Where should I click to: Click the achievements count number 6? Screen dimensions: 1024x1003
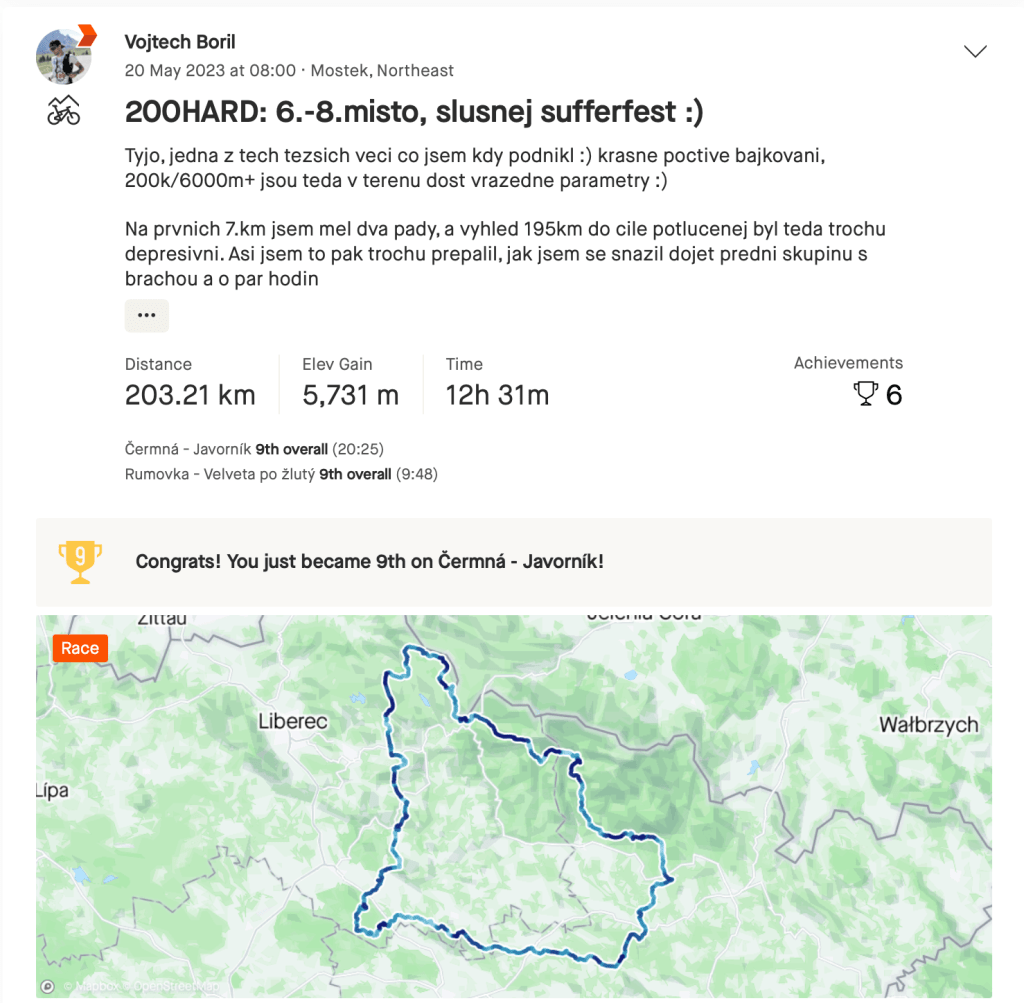coord(893,395)
